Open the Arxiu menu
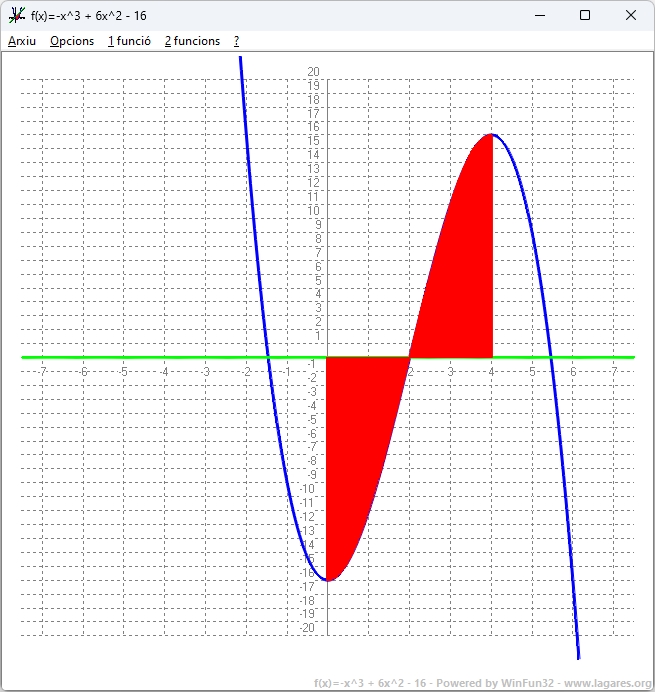This screenshot has height=692, width=655. (x=21, y=41)
